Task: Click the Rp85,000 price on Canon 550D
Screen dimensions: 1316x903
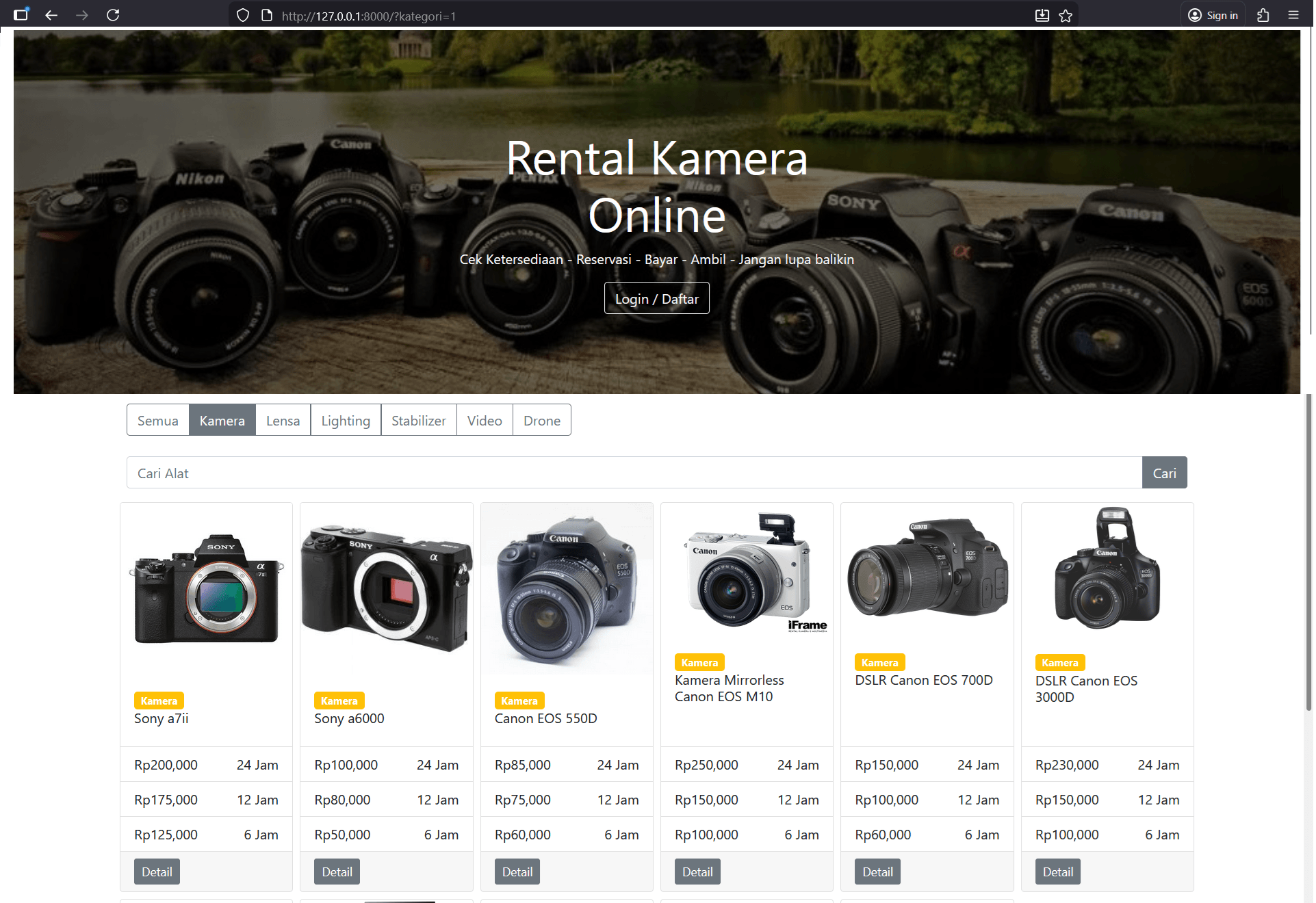Action: tap(523, 765)
